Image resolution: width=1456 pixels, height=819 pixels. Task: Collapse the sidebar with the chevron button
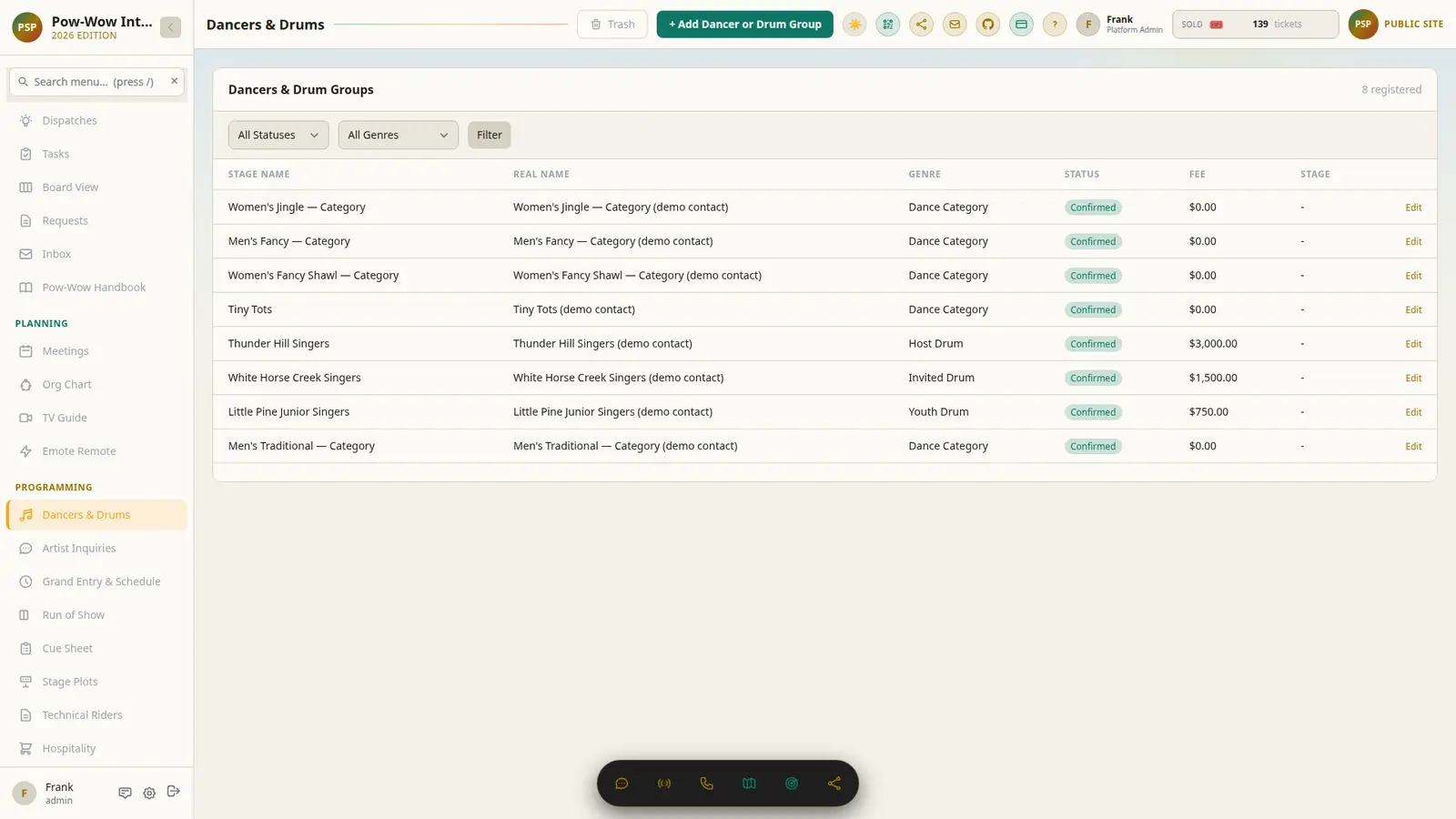click(x=170, y=27)
